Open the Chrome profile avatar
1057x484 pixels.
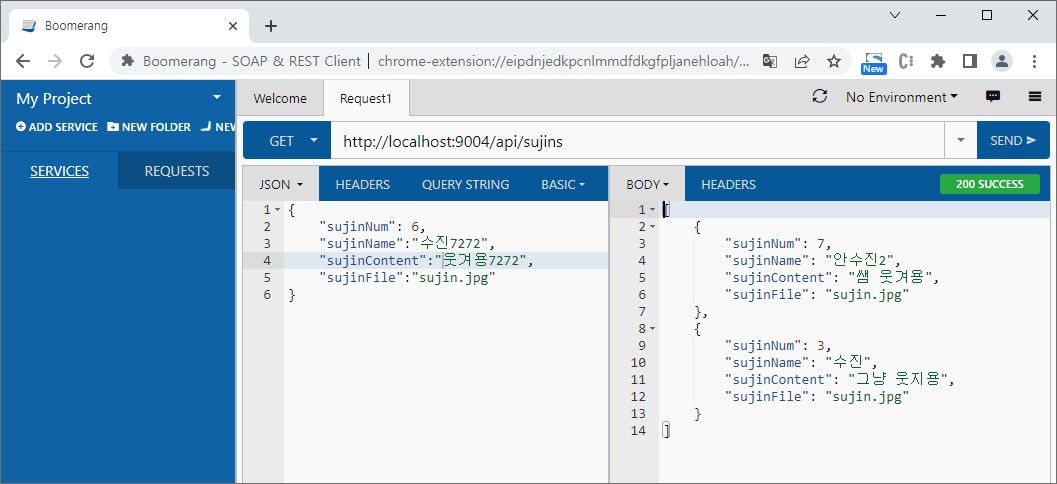1002,61
